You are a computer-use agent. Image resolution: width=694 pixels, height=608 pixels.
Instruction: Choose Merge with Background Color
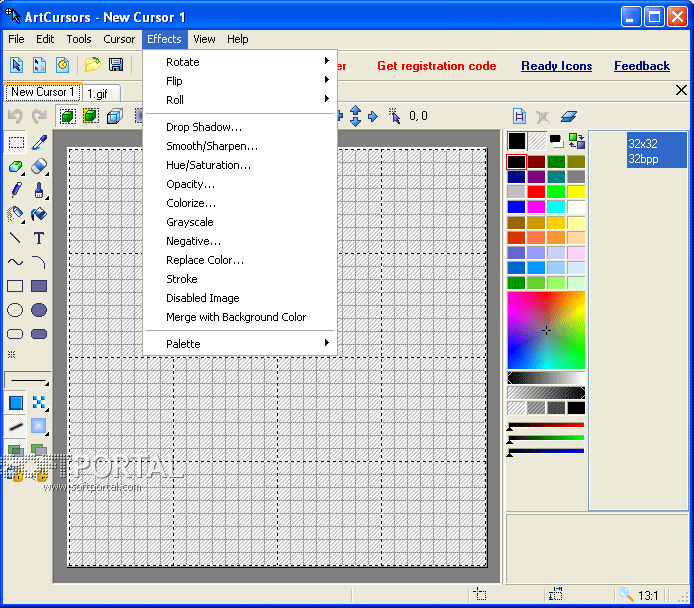(240, 317)
